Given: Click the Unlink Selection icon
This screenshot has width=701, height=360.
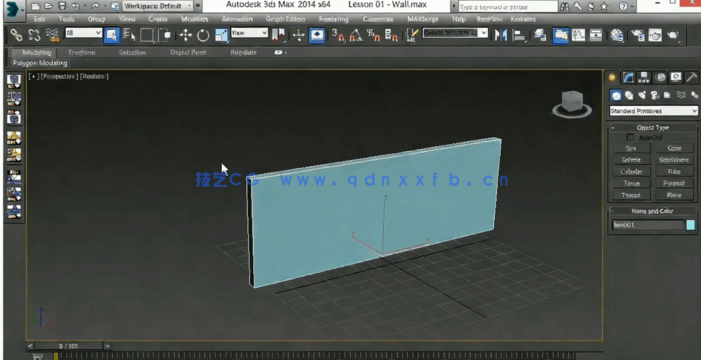Looking at the screenshot, I should tap(34, 34).
